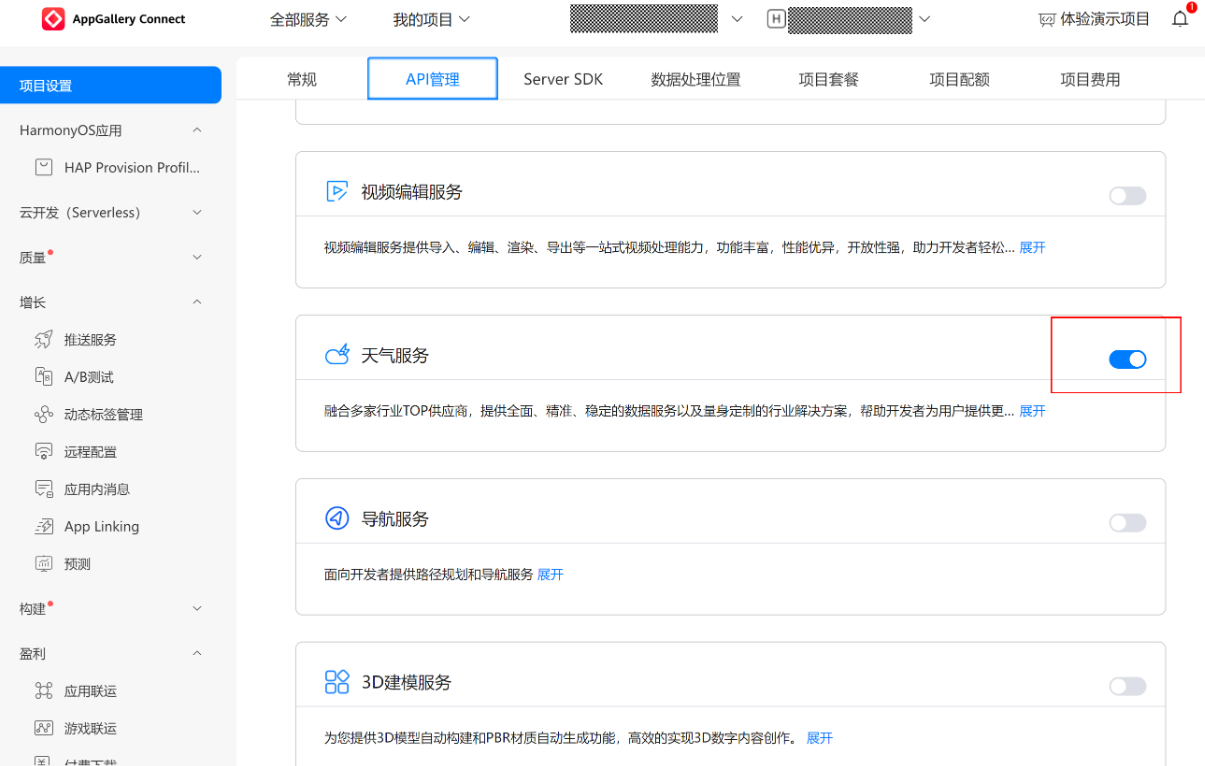Click the 远程配置 icon
Image resolution: width=1205 pixels, height=766 pixels.
click(x=44, y=452)
